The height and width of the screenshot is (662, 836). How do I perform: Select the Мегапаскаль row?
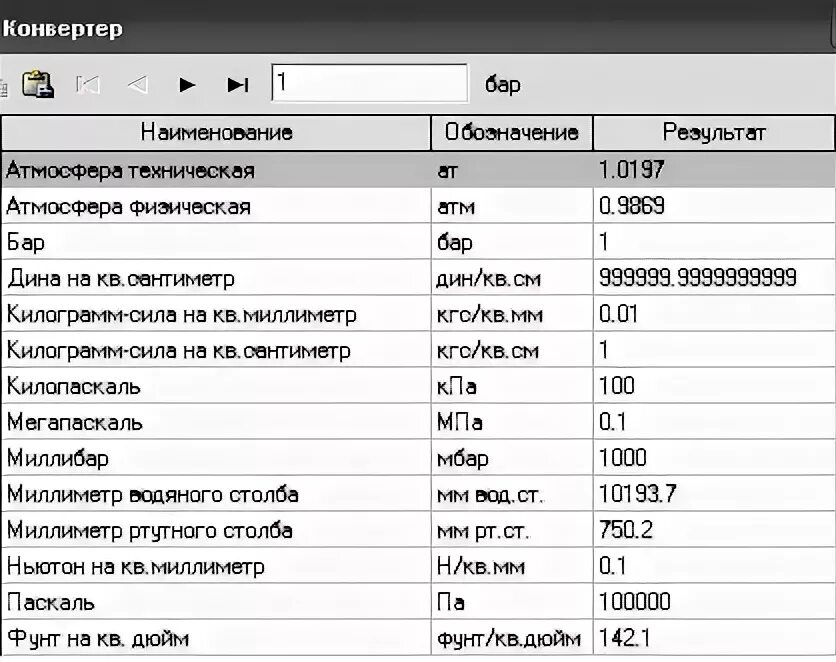(x=418, y=422)
